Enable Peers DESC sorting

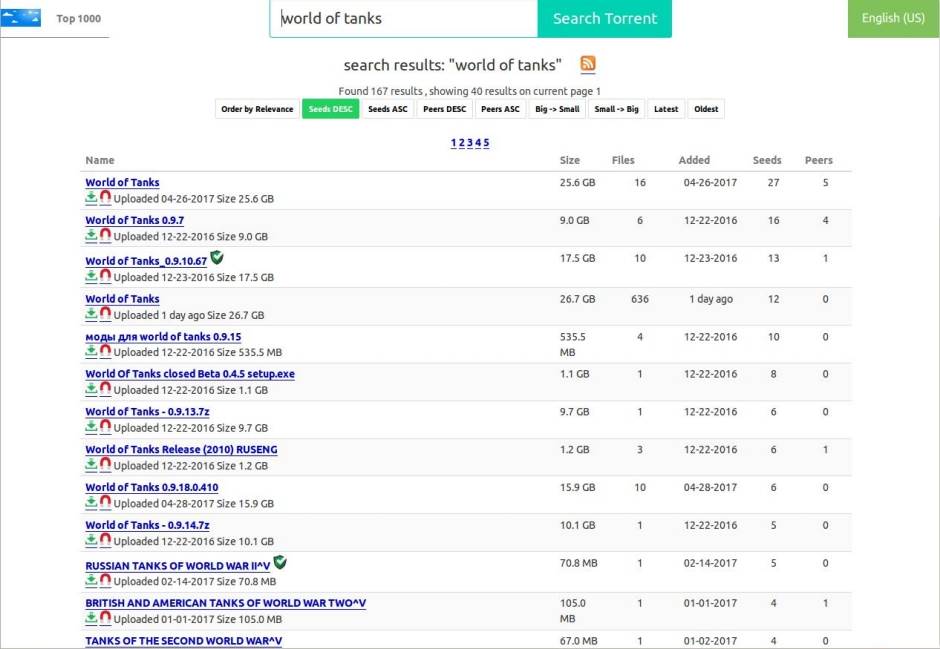(x=444, y=108)
